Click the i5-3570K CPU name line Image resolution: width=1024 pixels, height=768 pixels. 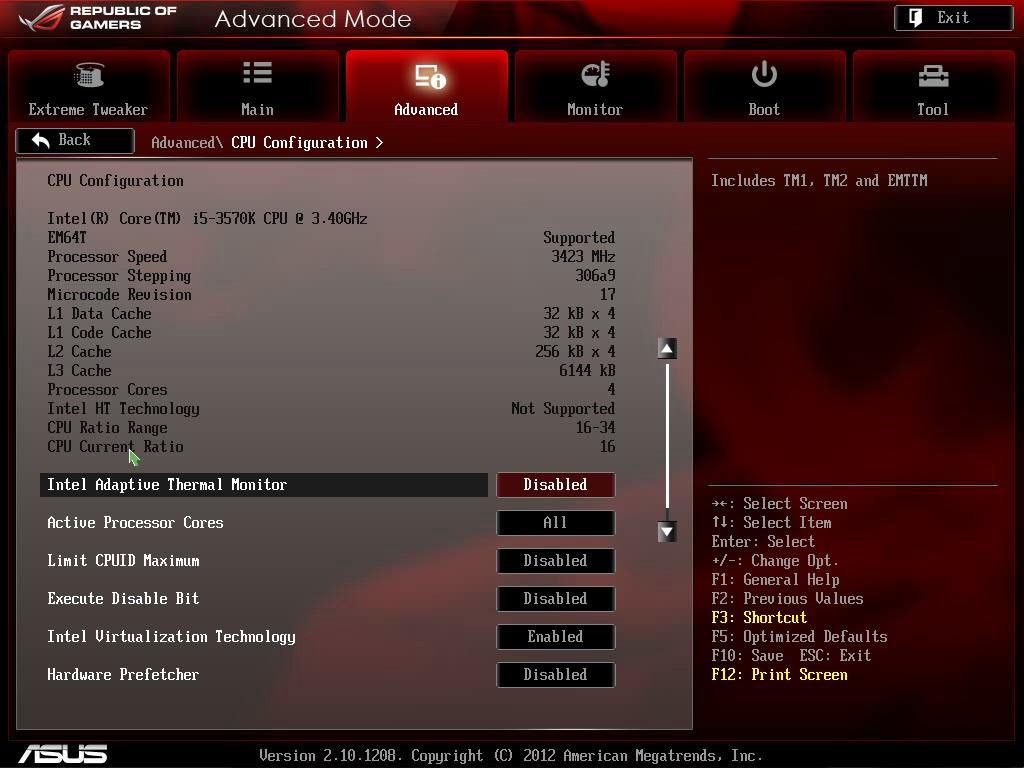pos(207,218)
